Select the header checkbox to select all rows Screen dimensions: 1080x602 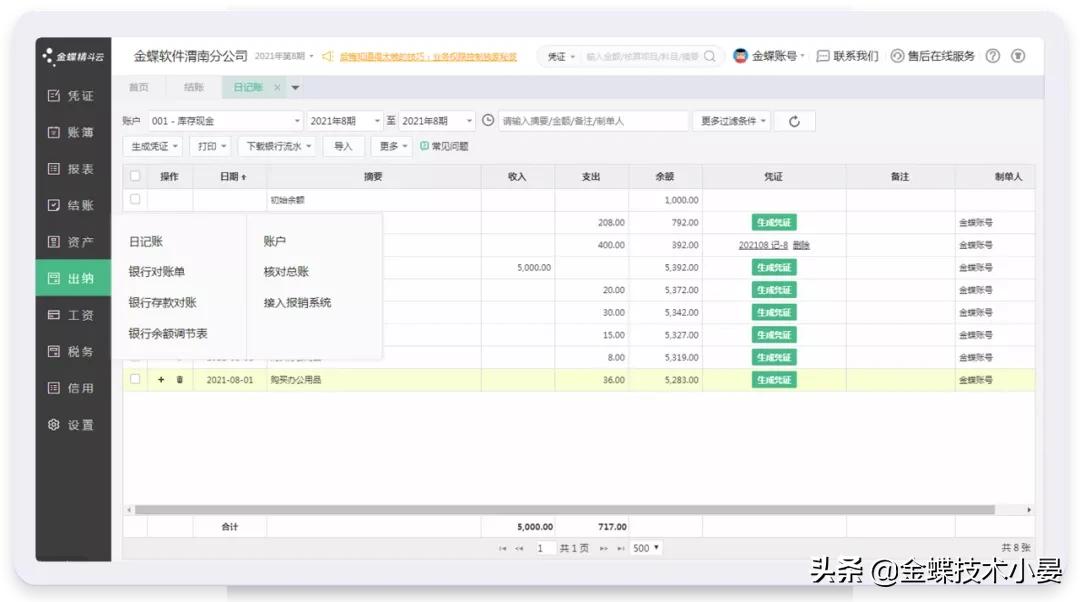134,175
